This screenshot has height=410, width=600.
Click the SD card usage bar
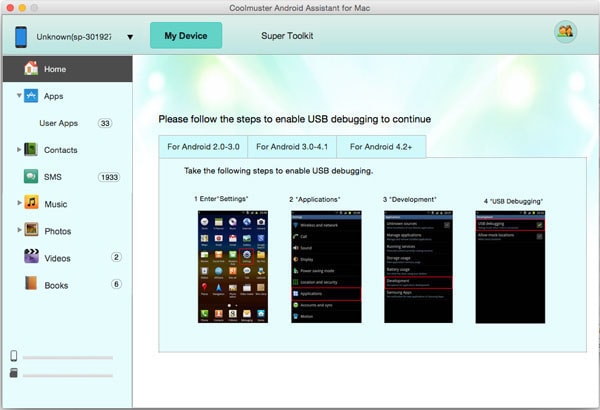point(68,376)
